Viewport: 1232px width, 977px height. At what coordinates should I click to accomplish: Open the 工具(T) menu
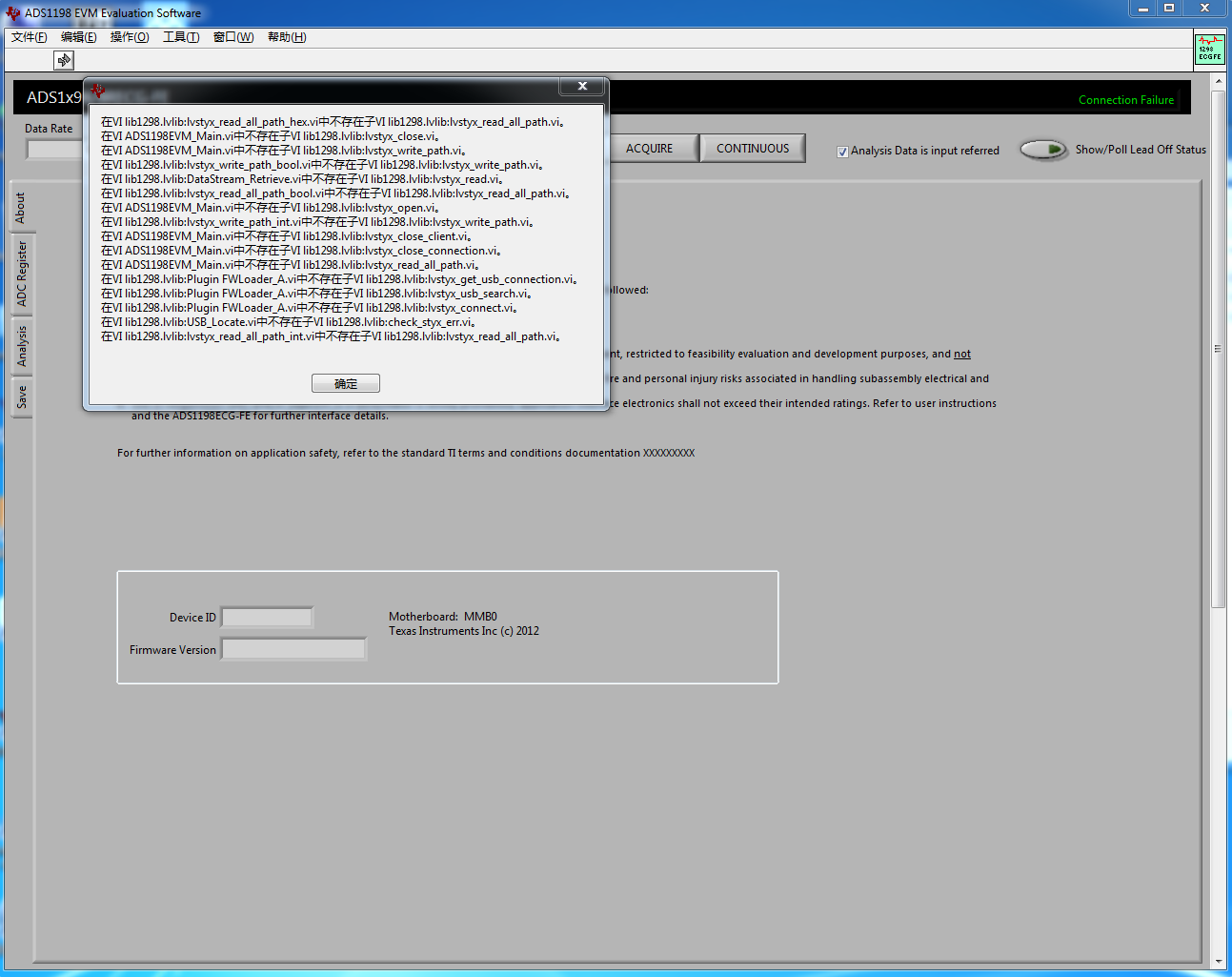[181, 37]
